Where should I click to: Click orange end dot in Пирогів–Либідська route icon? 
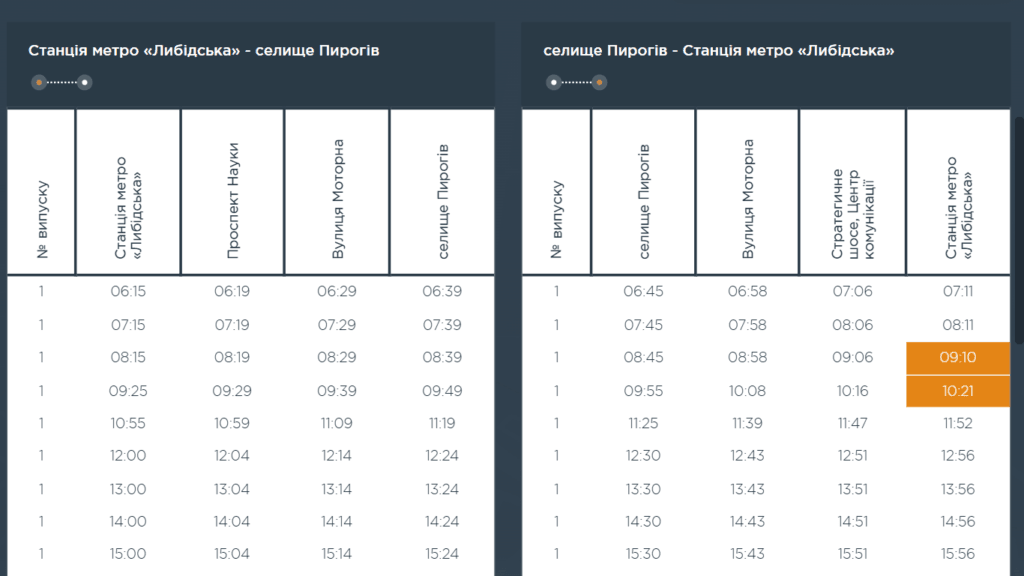599,82
